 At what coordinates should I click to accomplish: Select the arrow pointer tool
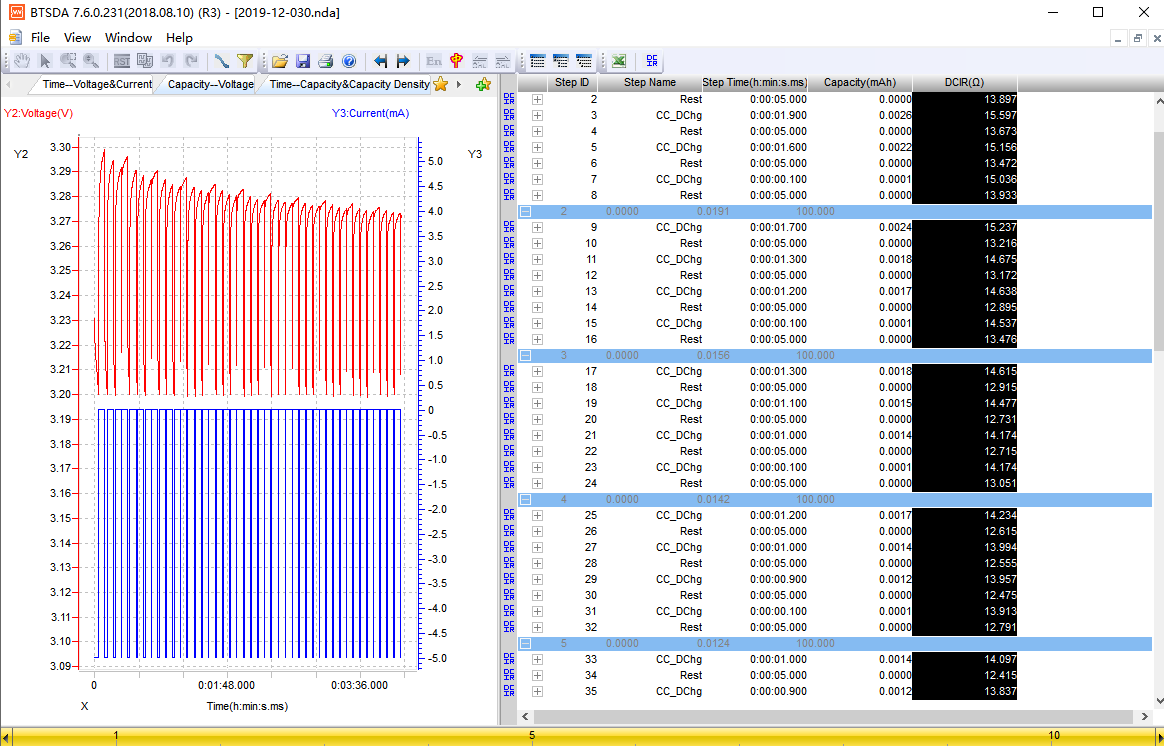(45, 61)
